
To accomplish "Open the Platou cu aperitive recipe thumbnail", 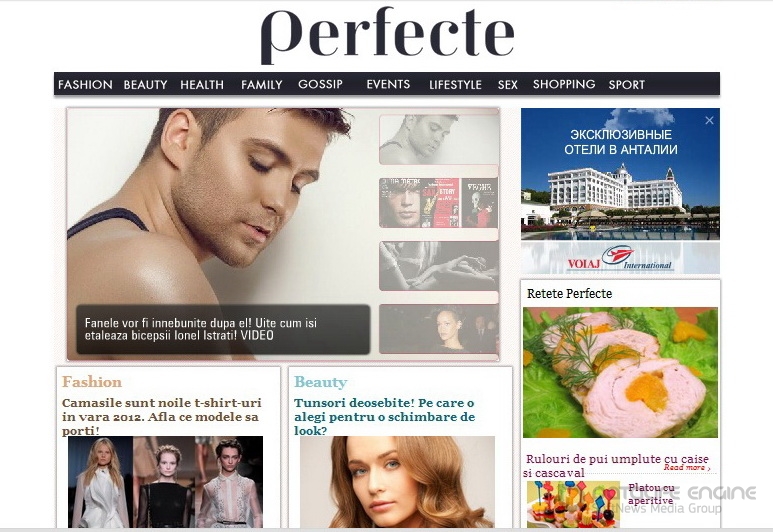I will [x=573, y=504].
